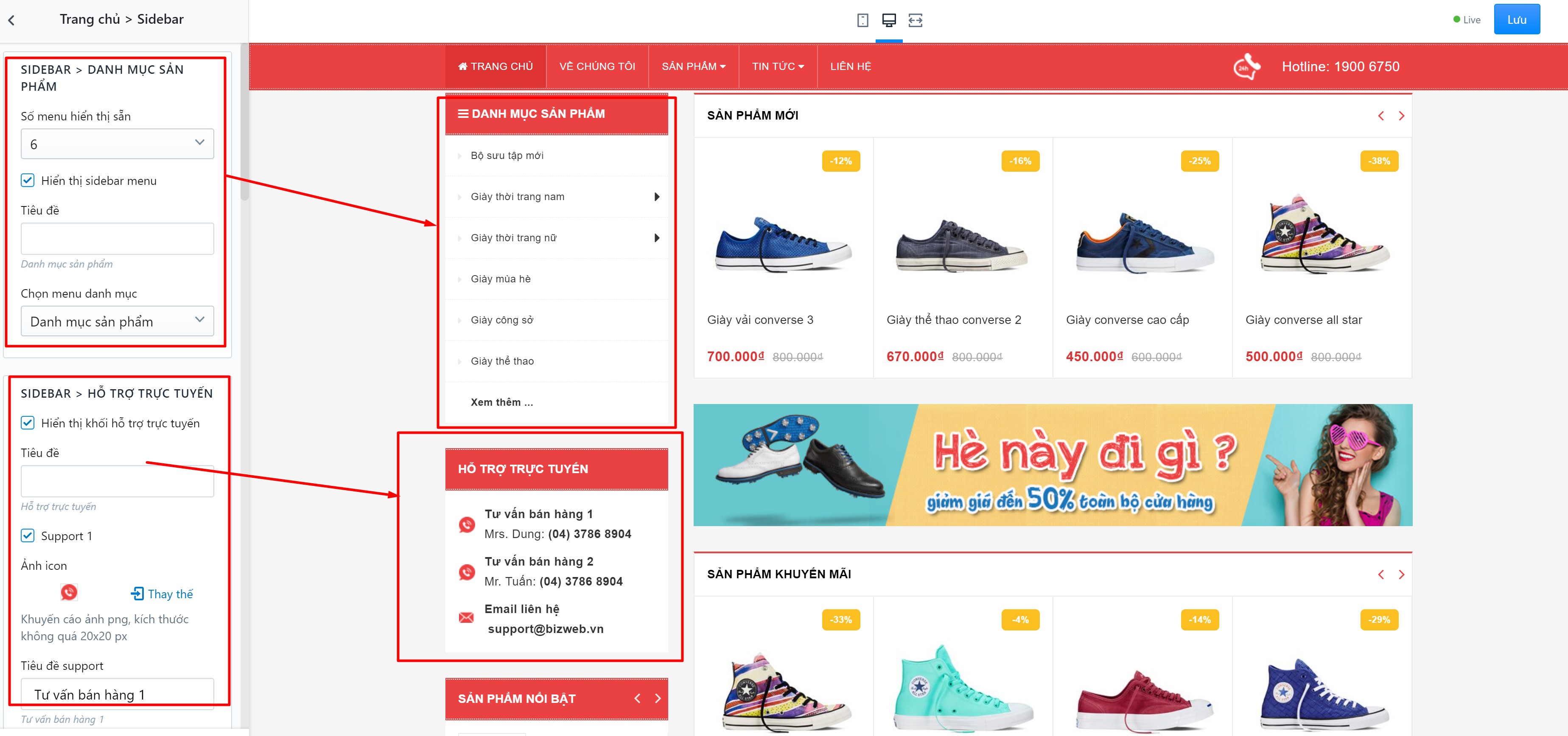Click the 700.000₫ sale price

point(735,357)
